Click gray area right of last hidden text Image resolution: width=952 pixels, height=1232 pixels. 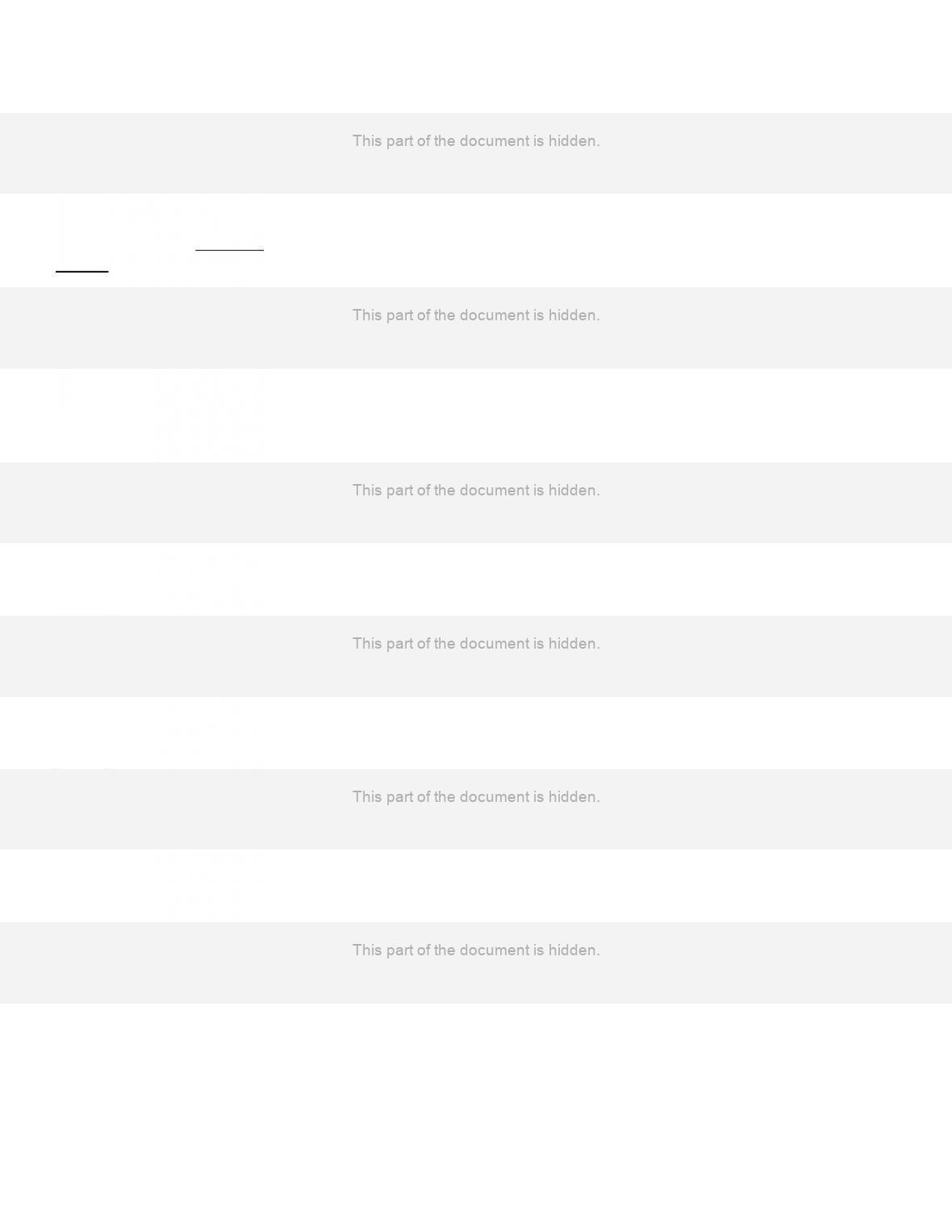[776, 963]
